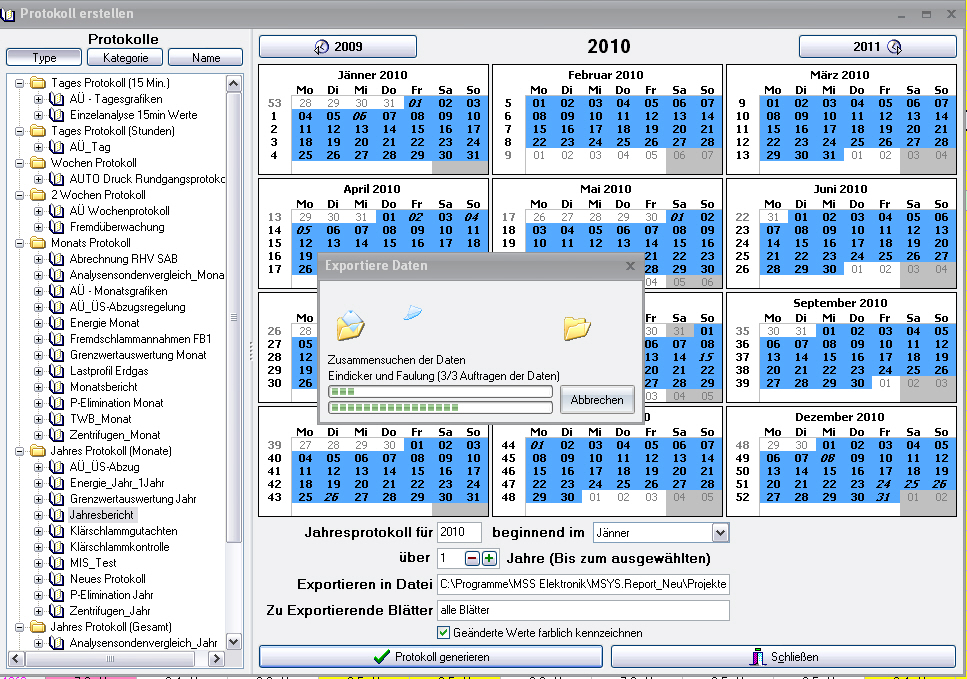Select MIS_Test in the protocol tree
Image resolution: width=967 pixels, height=679 pixels.
(93, 563)
